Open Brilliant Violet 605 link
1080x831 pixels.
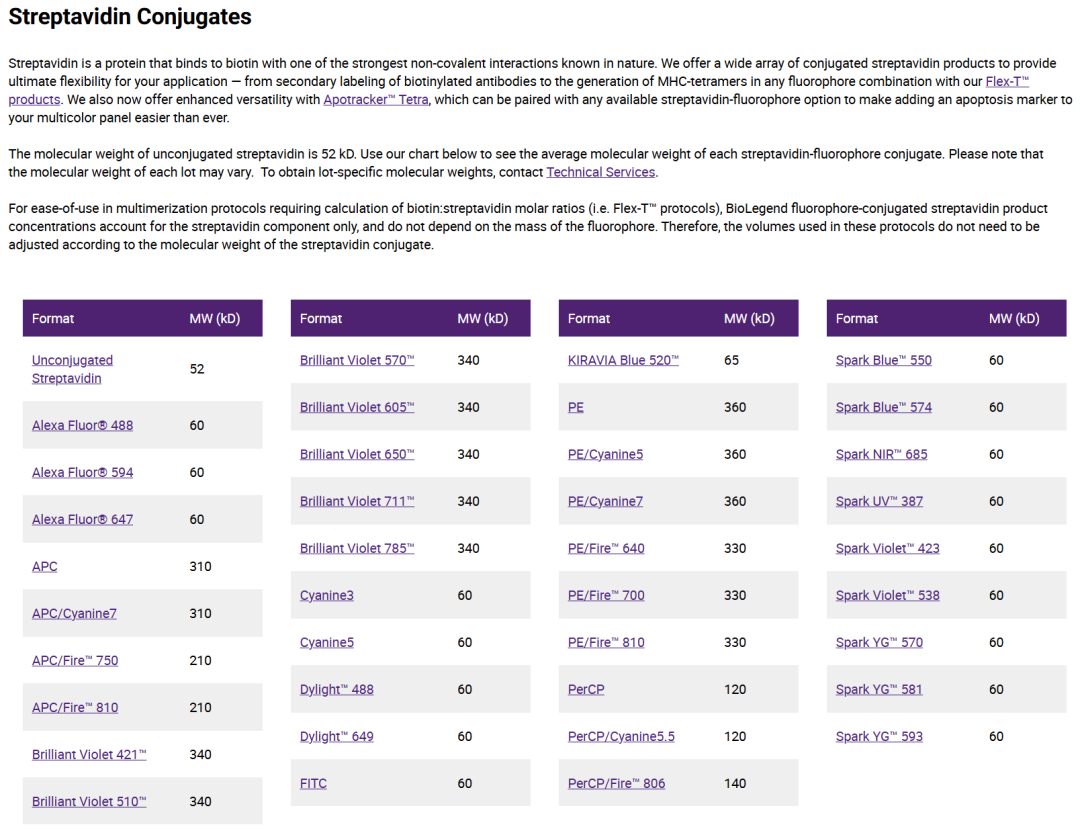(357, 407)
